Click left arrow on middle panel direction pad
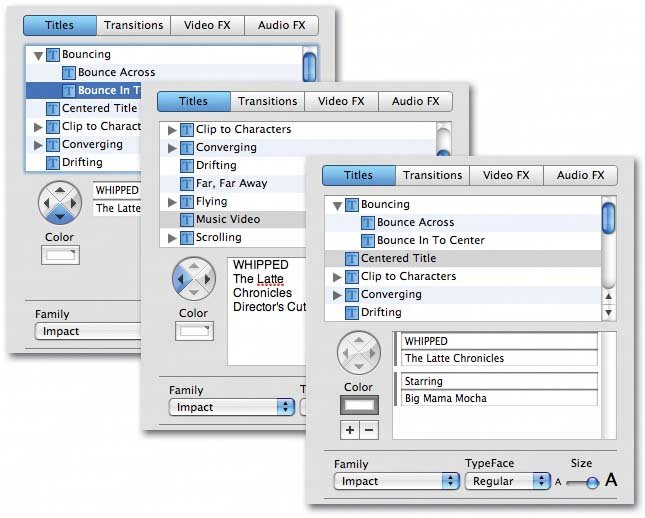645x518 pixels. pyautogui.click(x=180, y=279)
